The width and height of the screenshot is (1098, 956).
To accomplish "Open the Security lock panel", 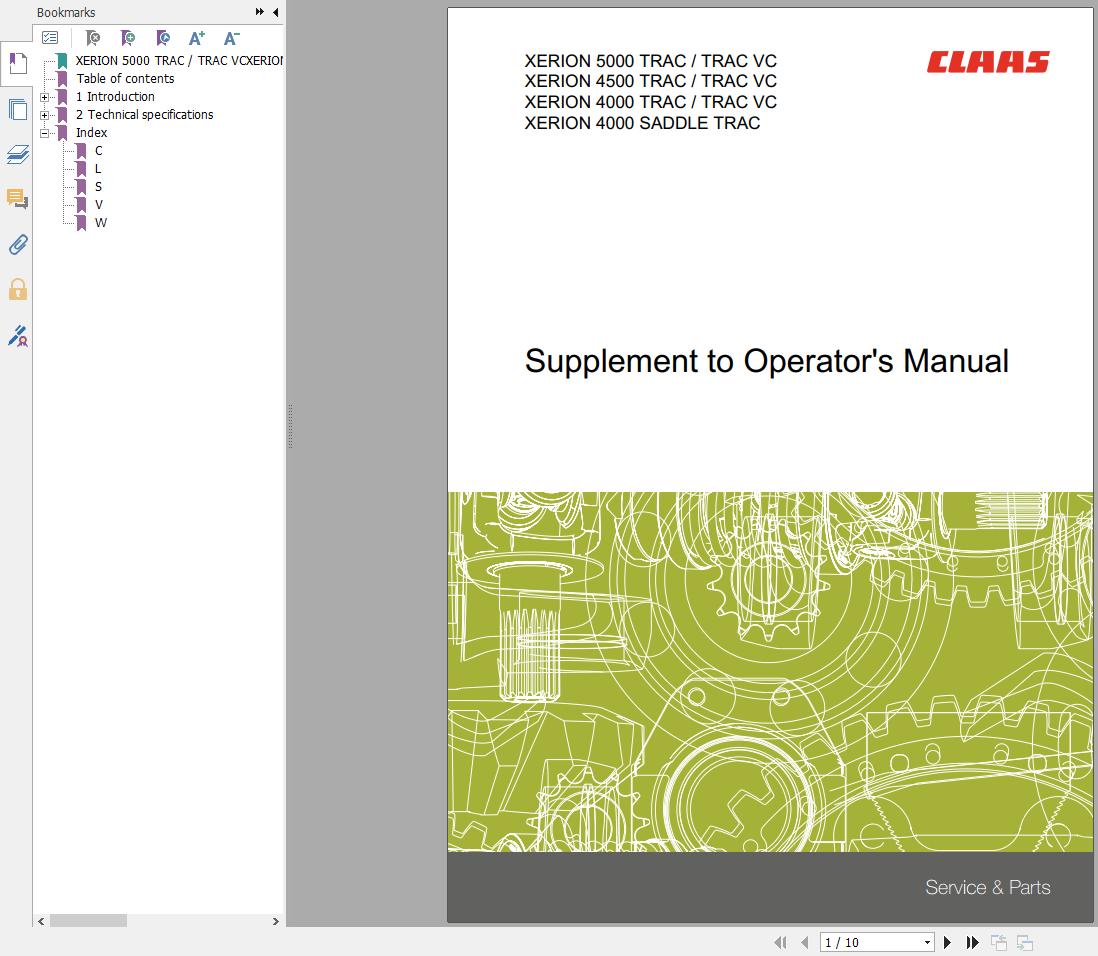I will click(x=17, y=290).
